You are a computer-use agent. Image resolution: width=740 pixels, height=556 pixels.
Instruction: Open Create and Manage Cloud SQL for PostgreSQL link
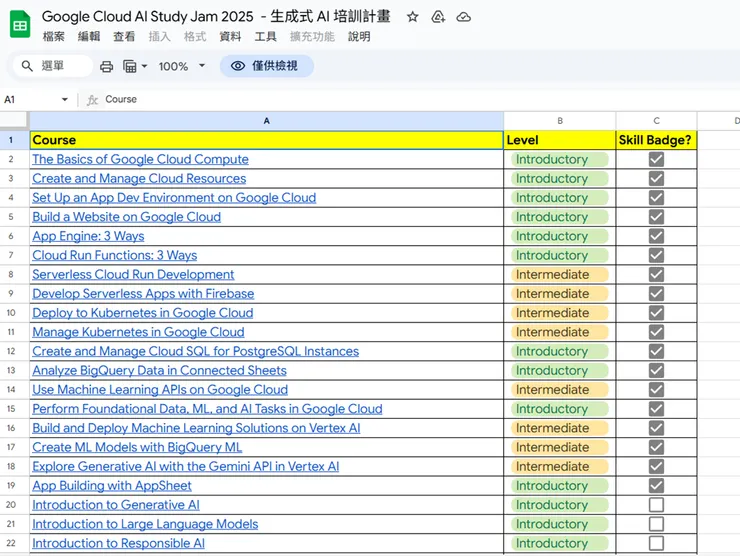point(195,352)
